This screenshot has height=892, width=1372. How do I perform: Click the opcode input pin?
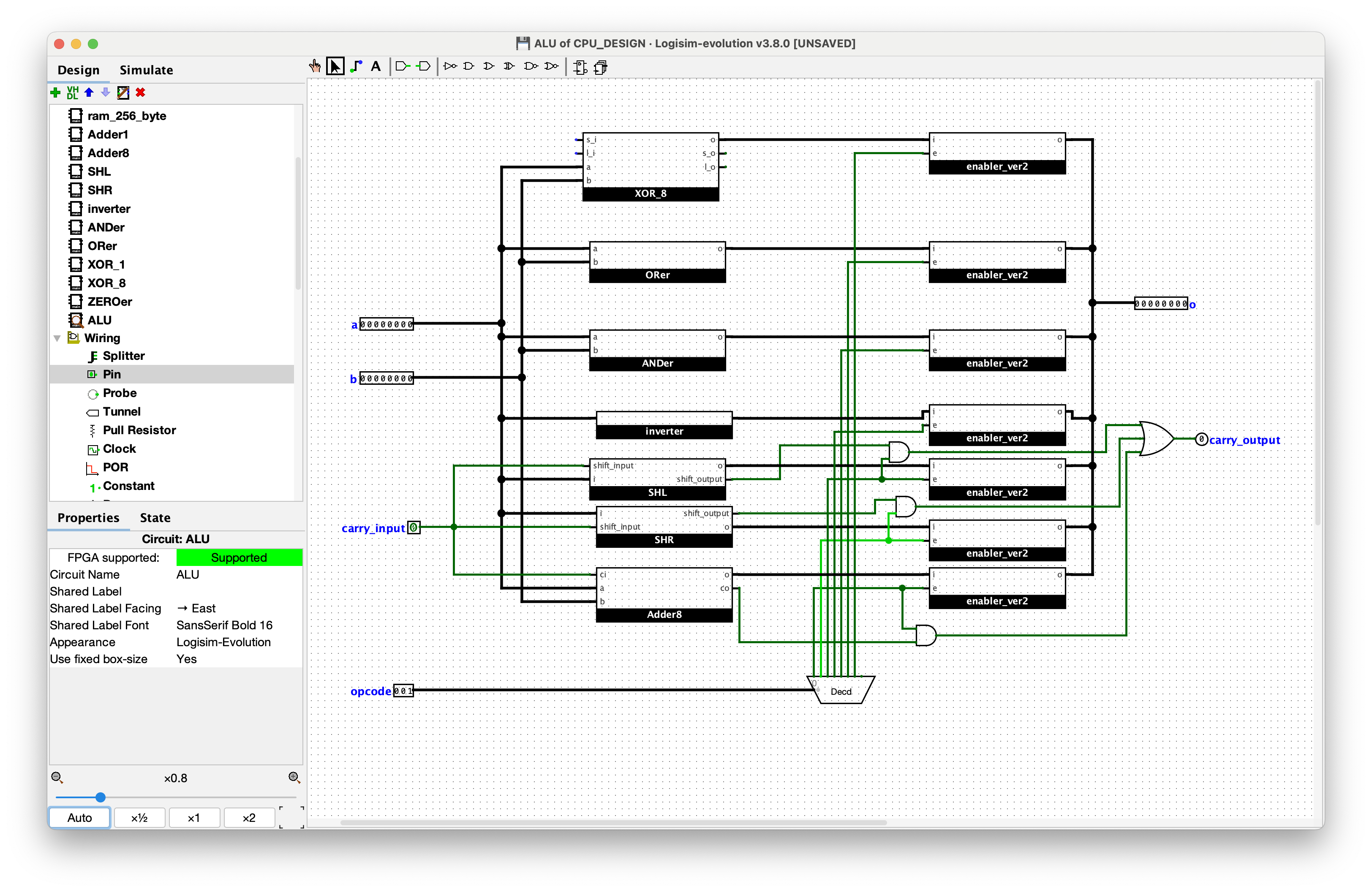tap(403, 690)
